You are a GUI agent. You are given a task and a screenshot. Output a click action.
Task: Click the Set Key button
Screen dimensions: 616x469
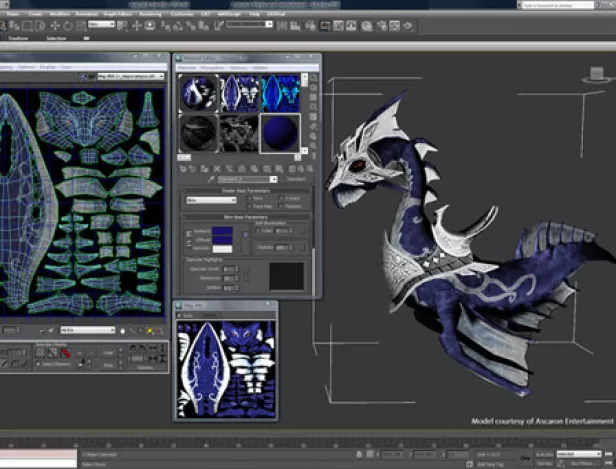pos(544,464)
